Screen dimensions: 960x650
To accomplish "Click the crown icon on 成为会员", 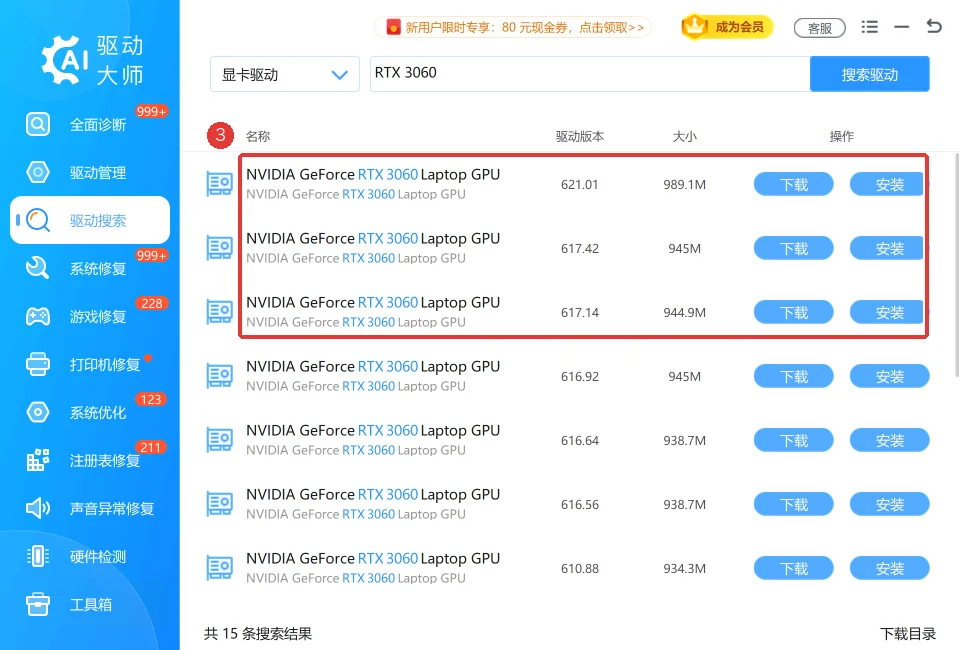I will (695, 26).
